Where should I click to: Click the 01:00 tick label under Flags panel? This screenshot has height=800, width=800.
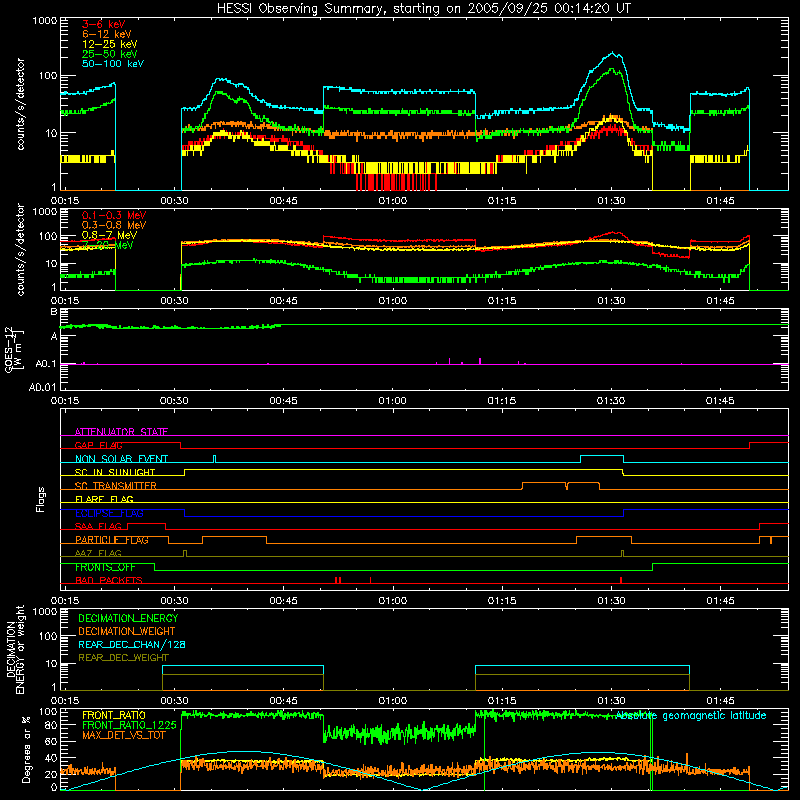393,601
